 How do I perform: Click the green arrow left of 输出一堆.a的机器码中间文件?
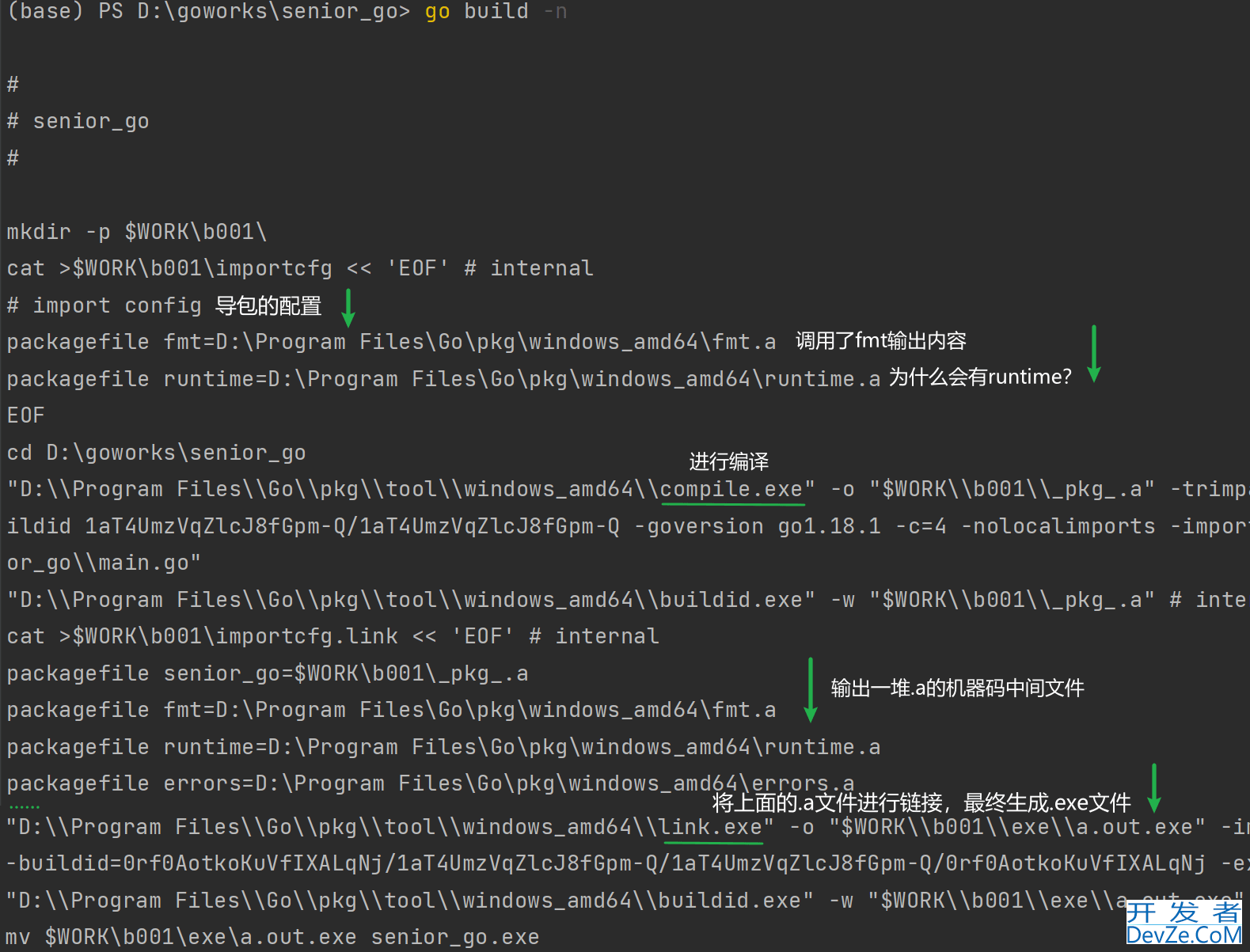coord(810,689)
